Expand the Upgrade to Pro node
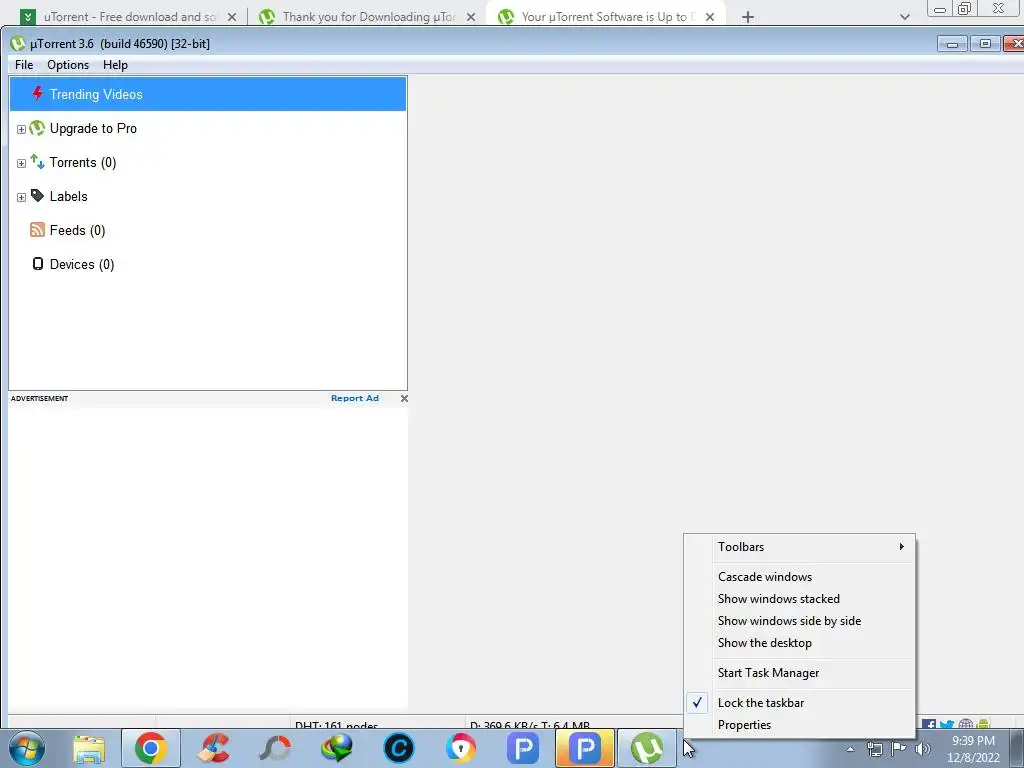The width and height of the screenshot is (1024, 768). click(21, 129)
